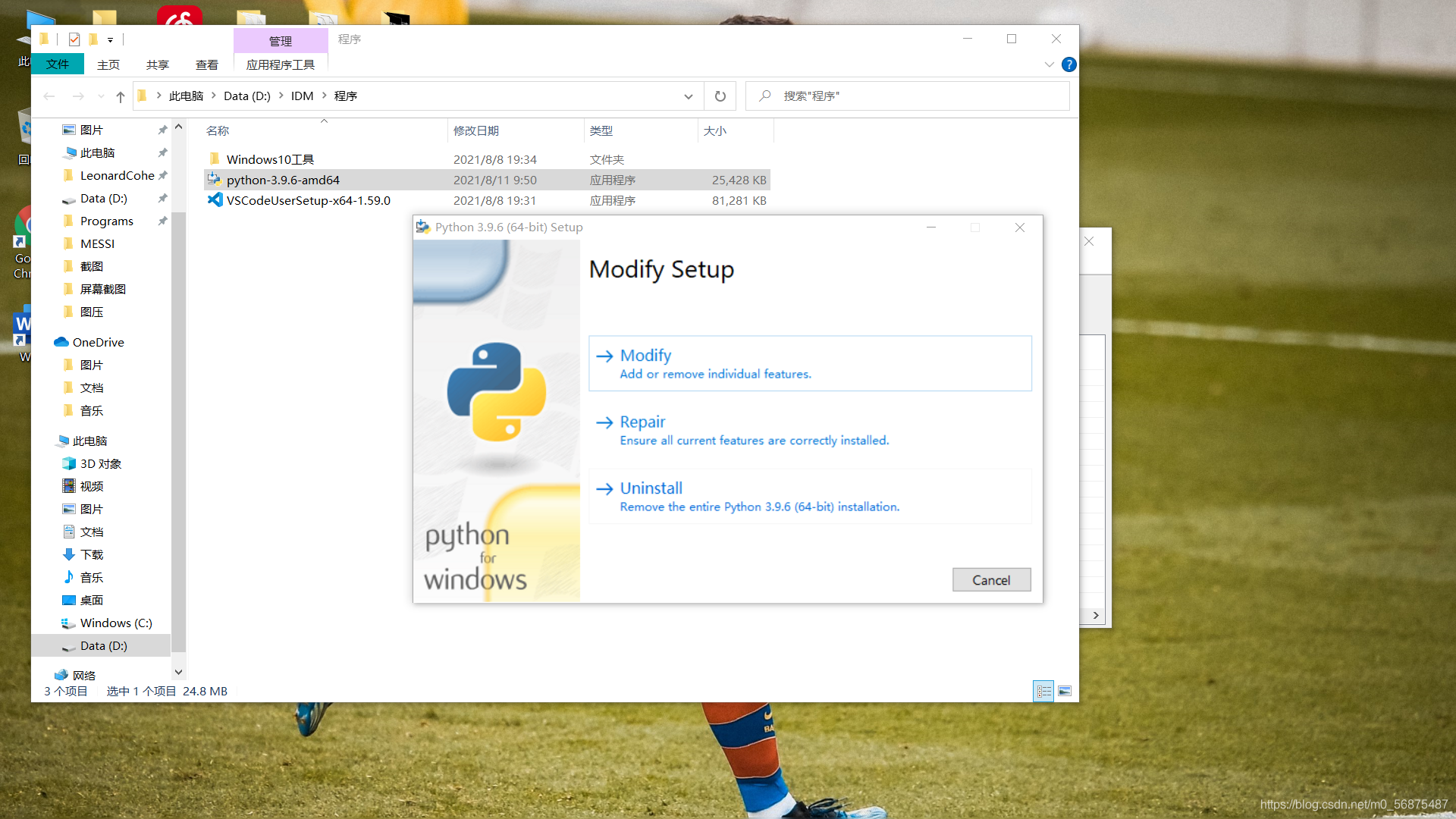Click the Help question-mark icon on the ribbon
Screen dimensions: 1456x819
[1069, 64]
